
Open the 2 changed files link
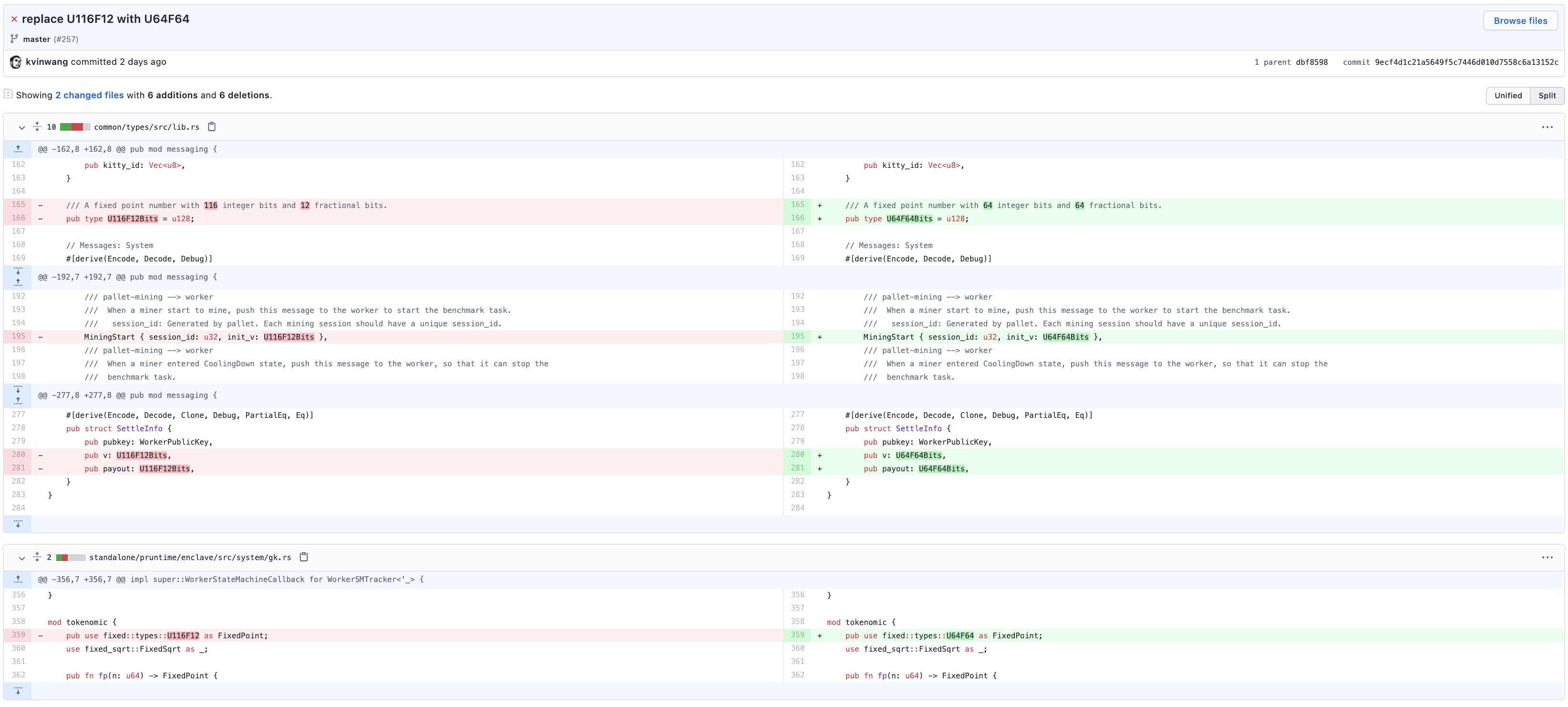click(90, 95)
